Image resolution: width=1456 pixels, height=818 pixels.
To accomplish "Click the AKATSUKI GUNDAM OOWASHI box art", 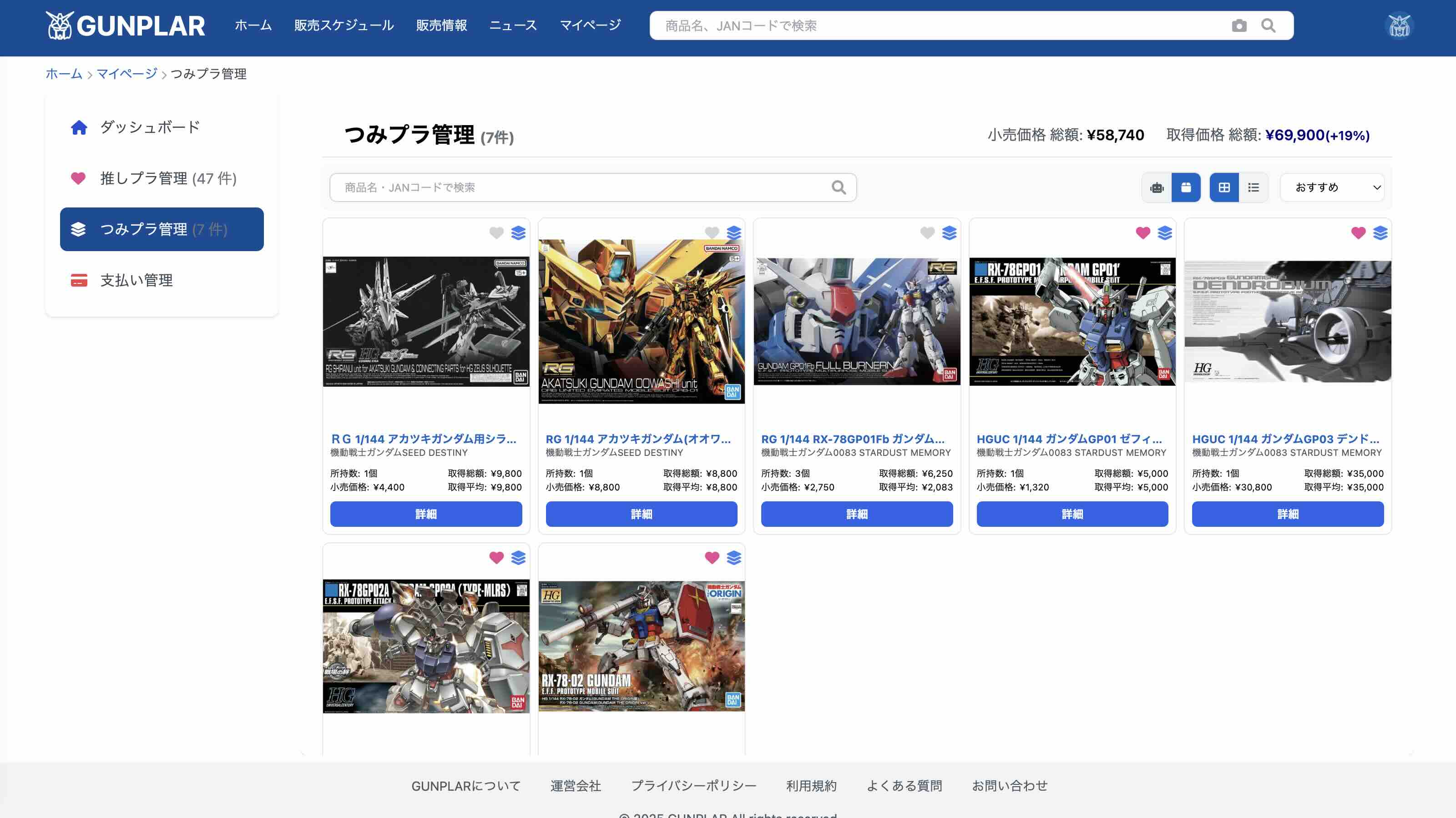I will click(x=642, y=322).
